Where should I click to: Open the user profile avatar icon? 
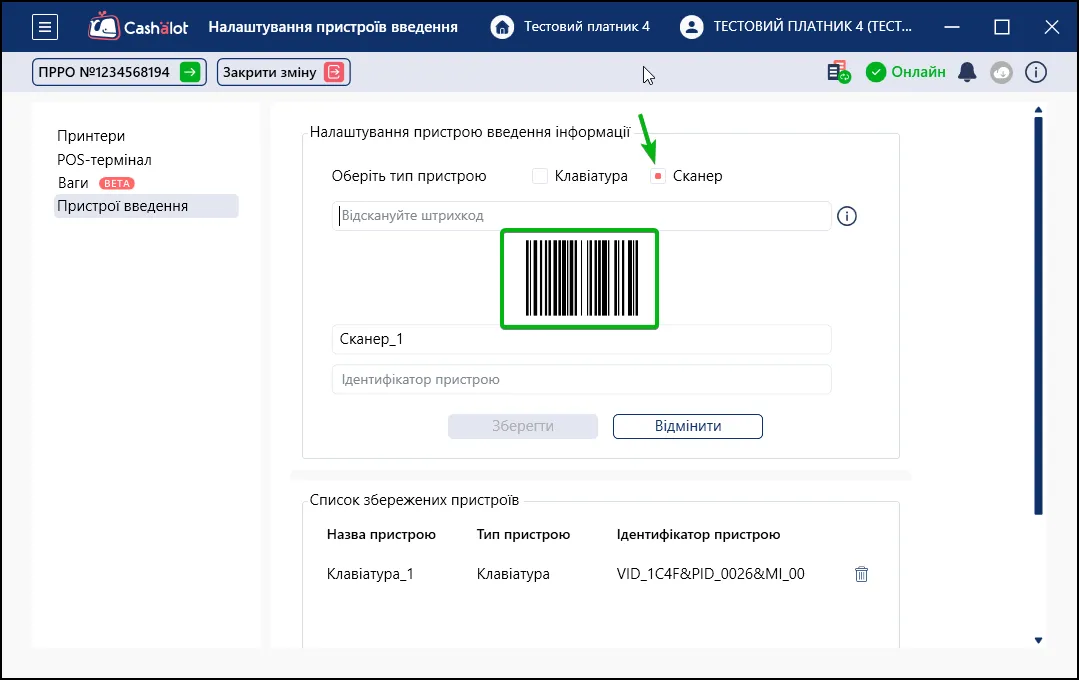tap(692, 27)
